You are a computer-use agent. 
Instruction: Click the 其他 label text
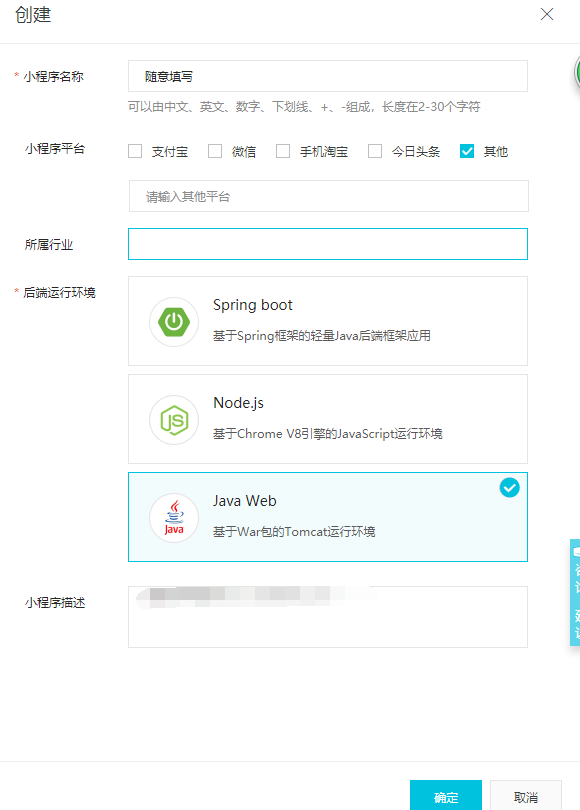496,151
